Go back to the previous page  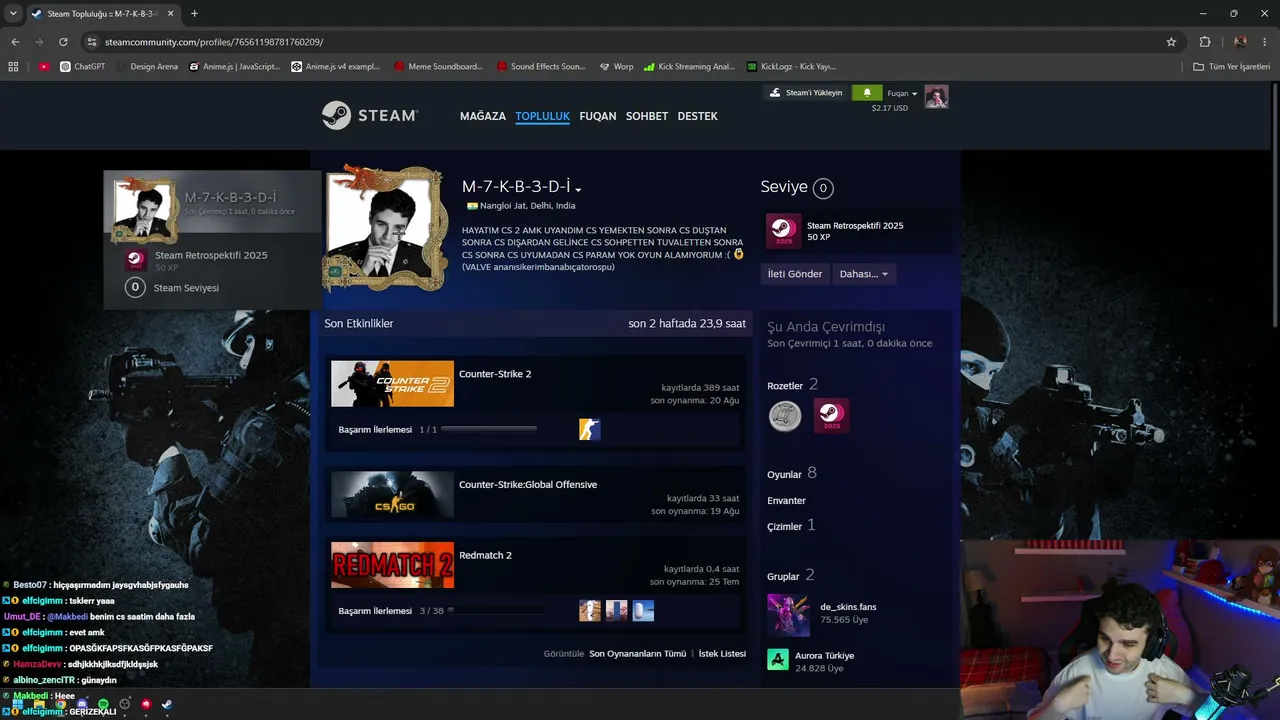coord(15,42)
